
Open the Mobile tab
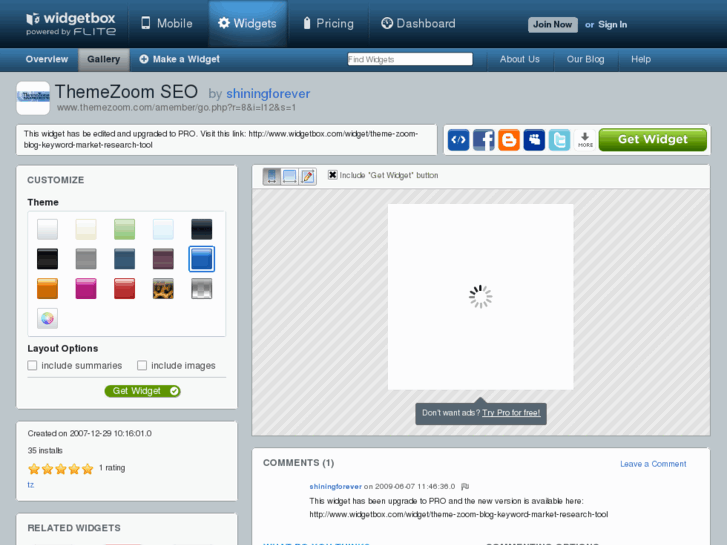[166, 23]
